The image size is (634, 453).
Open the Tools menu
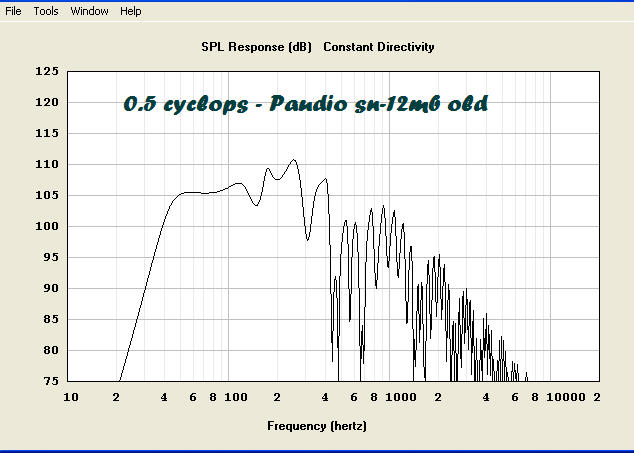(x=46, y=11)
